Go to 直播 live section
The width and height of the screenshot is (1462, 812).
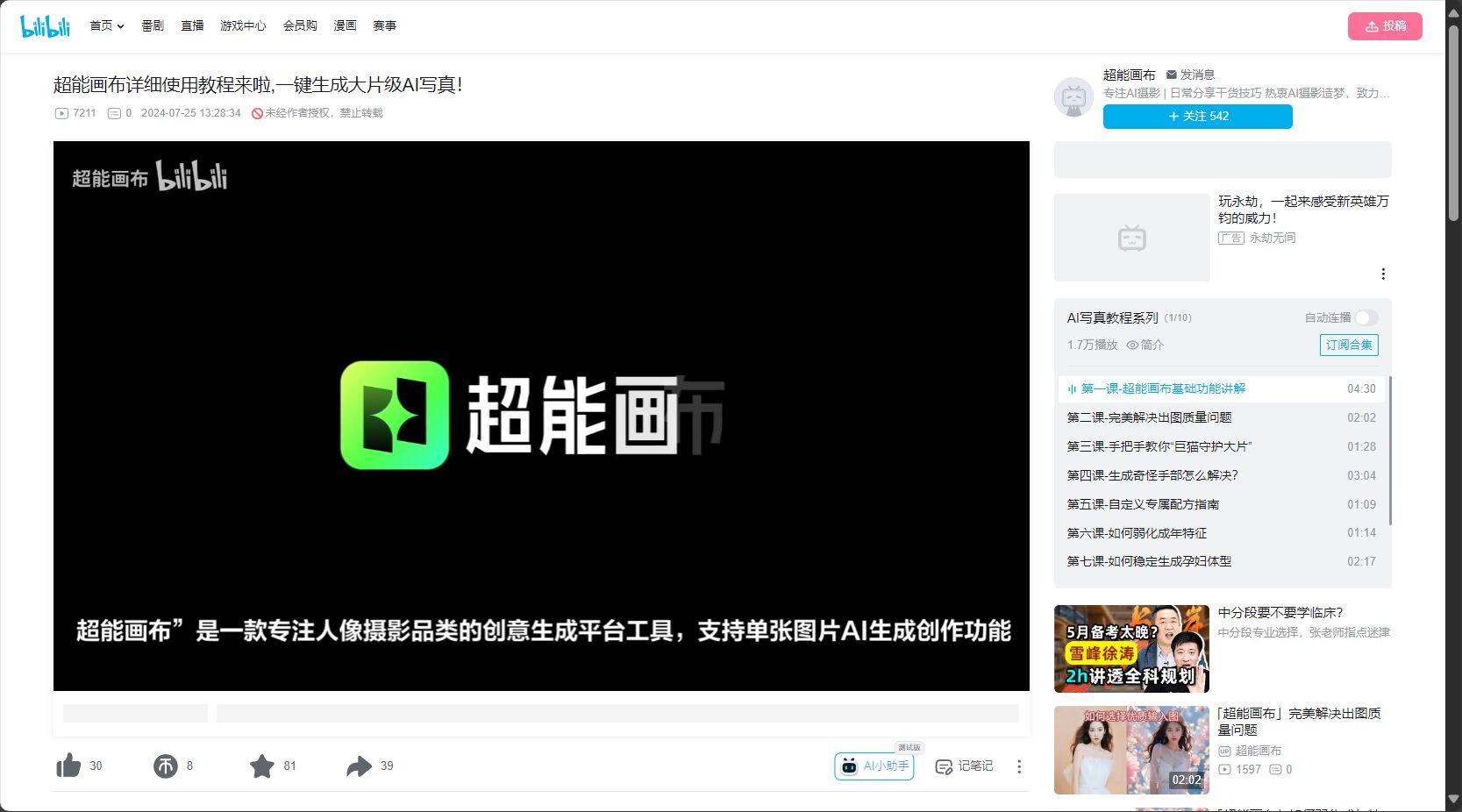pyautogui.click(x=192, y=26)
